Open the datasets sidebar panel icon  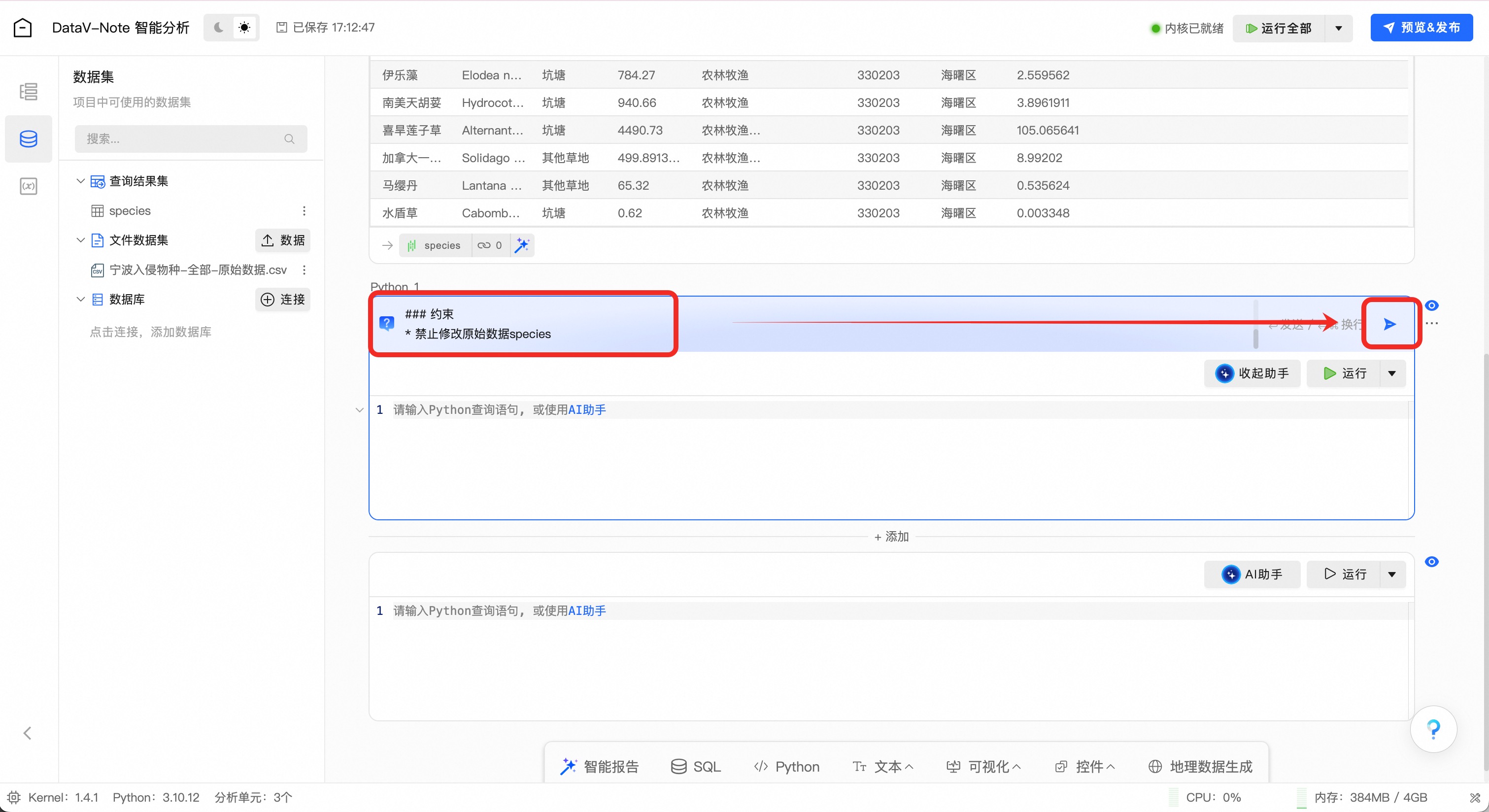point(28,139)
